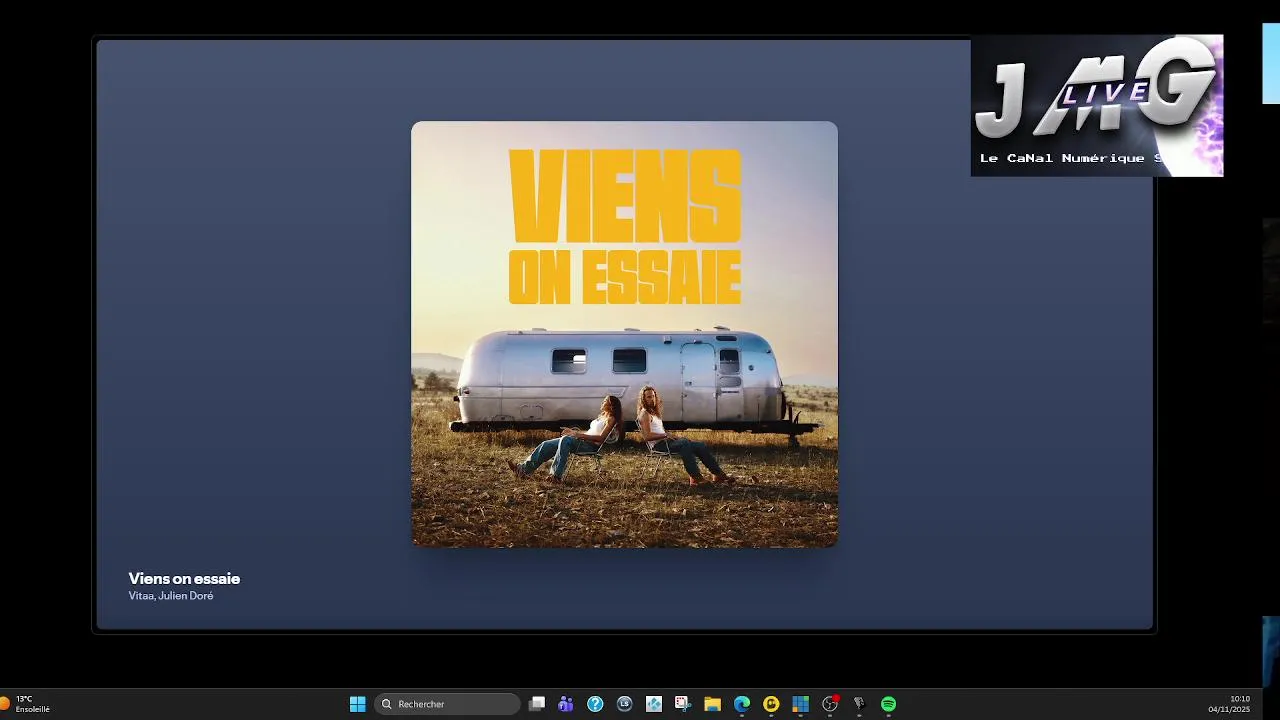Click the Rechercher taskbar search box
This screenshot has width=1280, height=720.
[447, 704]
